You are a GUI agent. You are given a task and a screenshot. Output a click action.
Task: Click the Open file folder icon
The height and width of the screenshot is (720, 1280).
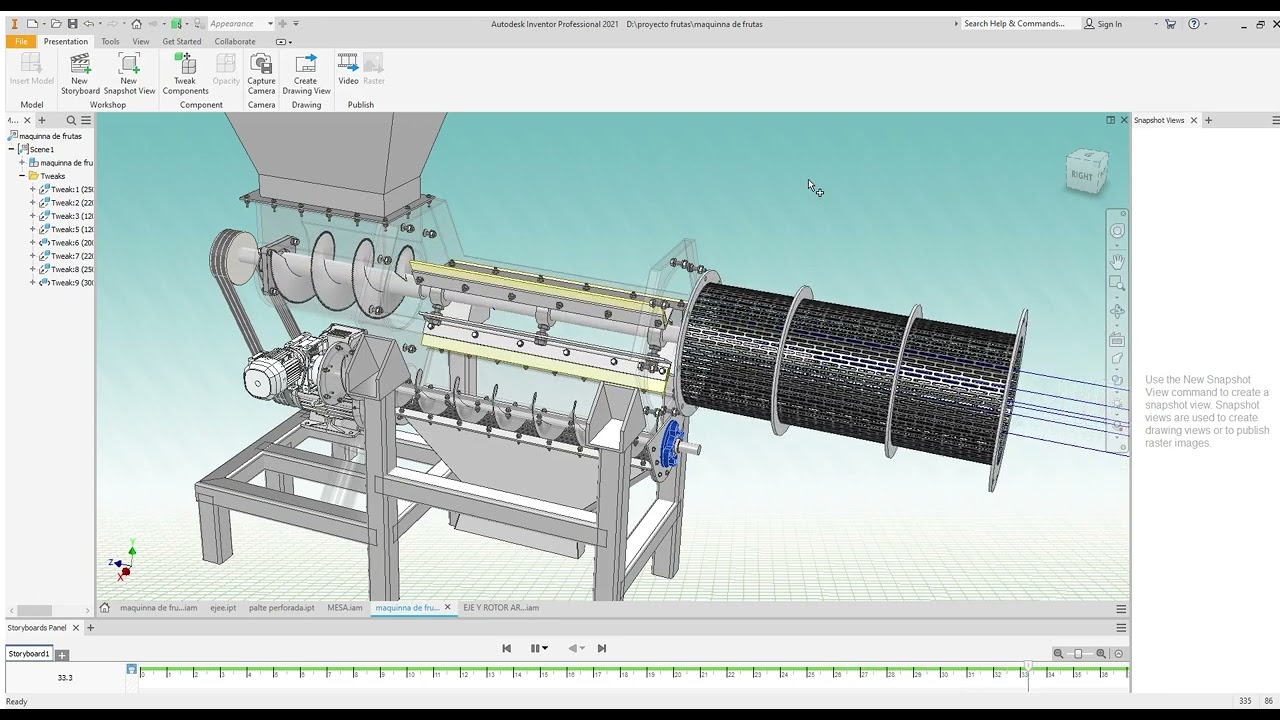click(56, 24)
